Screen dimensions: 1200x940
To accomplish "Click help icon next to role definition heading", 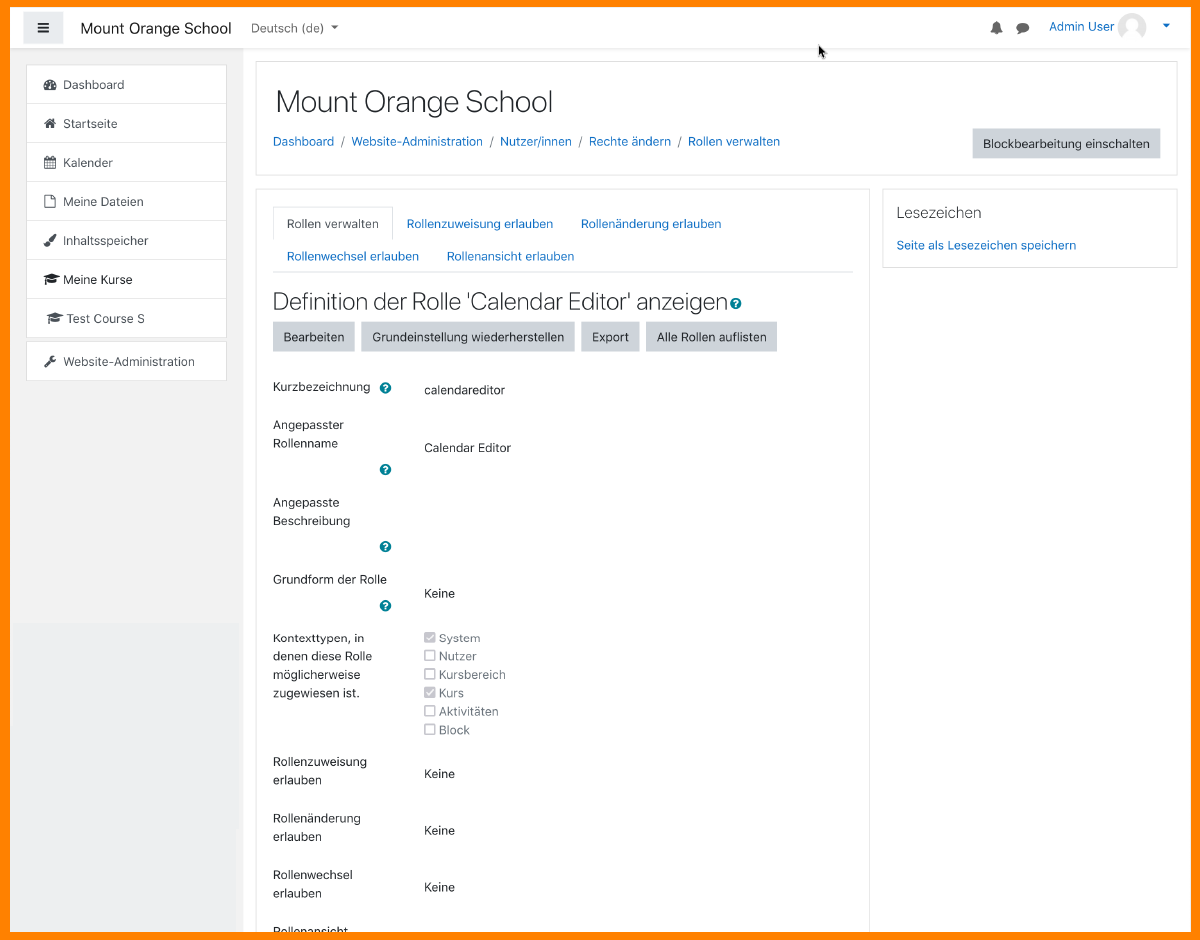I will click(x=736, y=303).
